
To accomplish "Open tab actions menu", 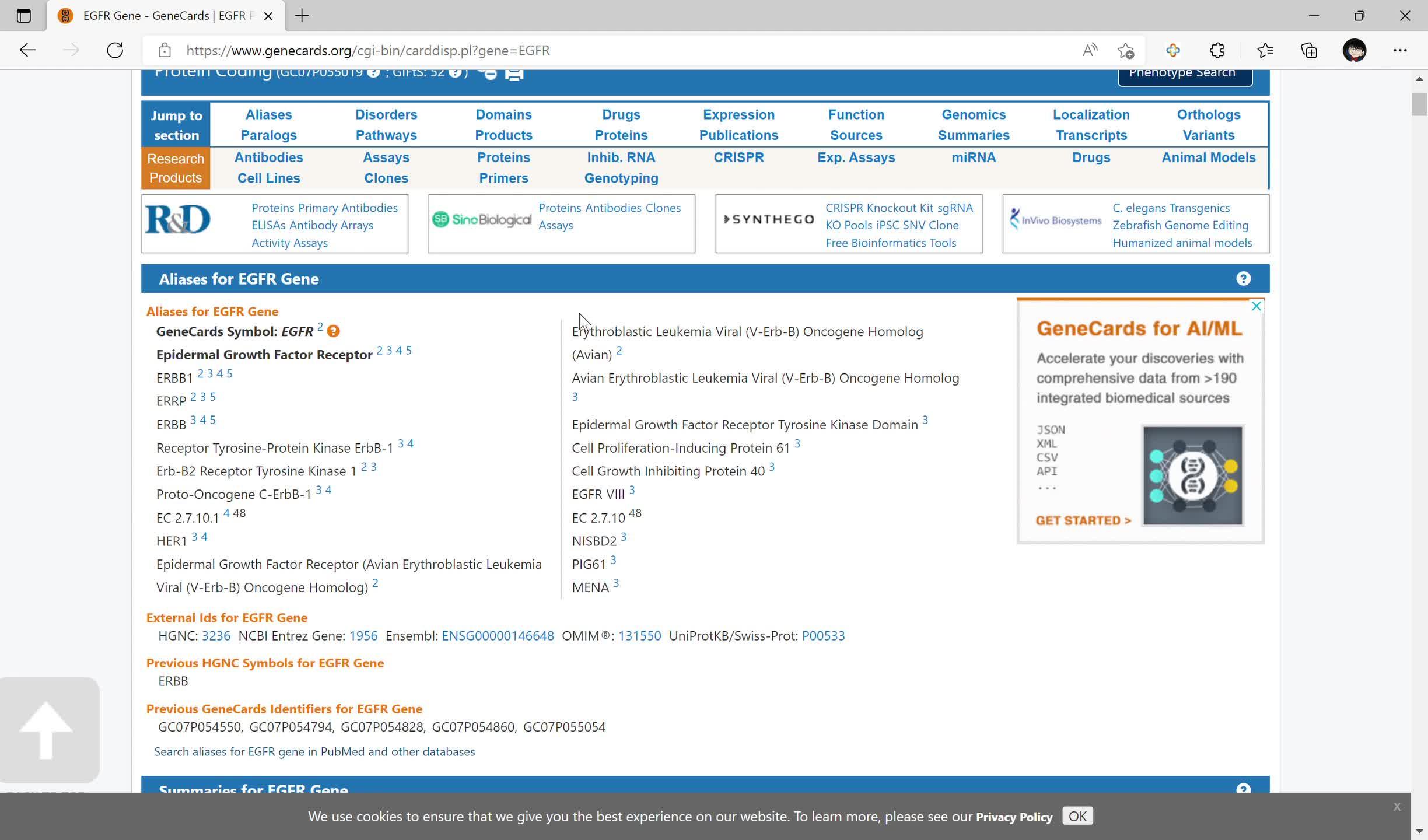I will (23, 16).
